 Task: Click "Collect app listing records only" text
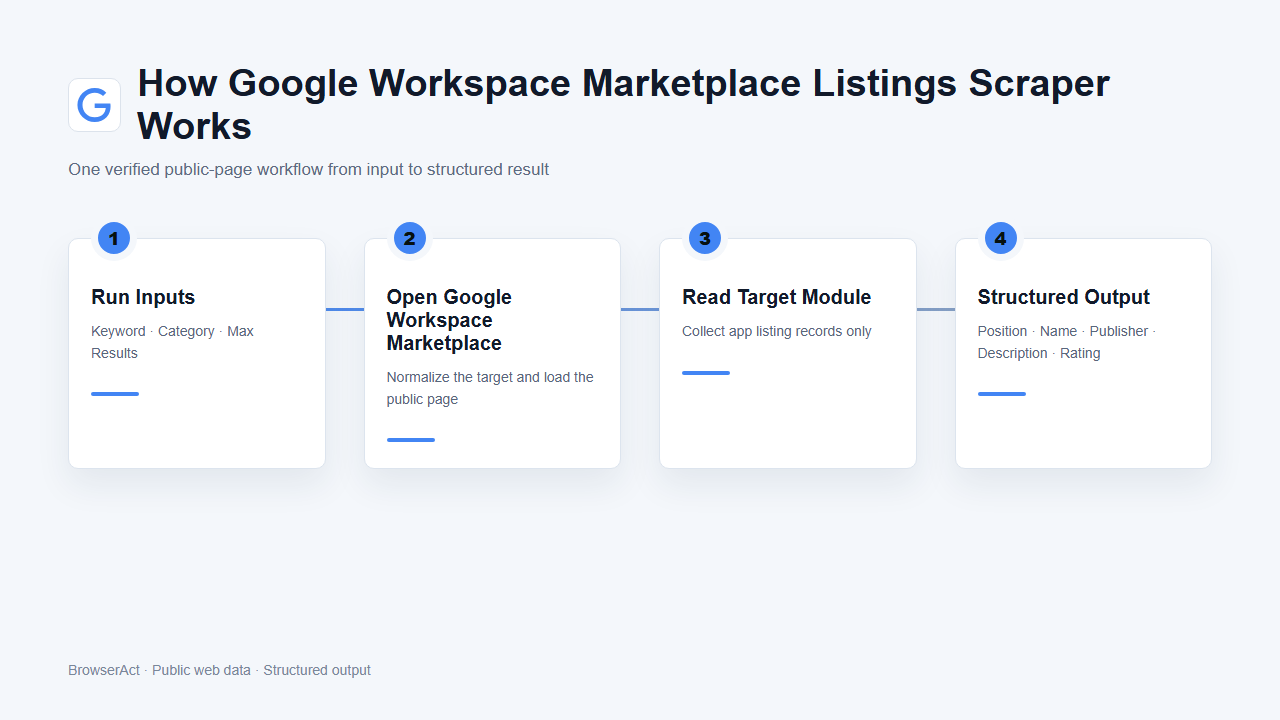click(777, 331)
